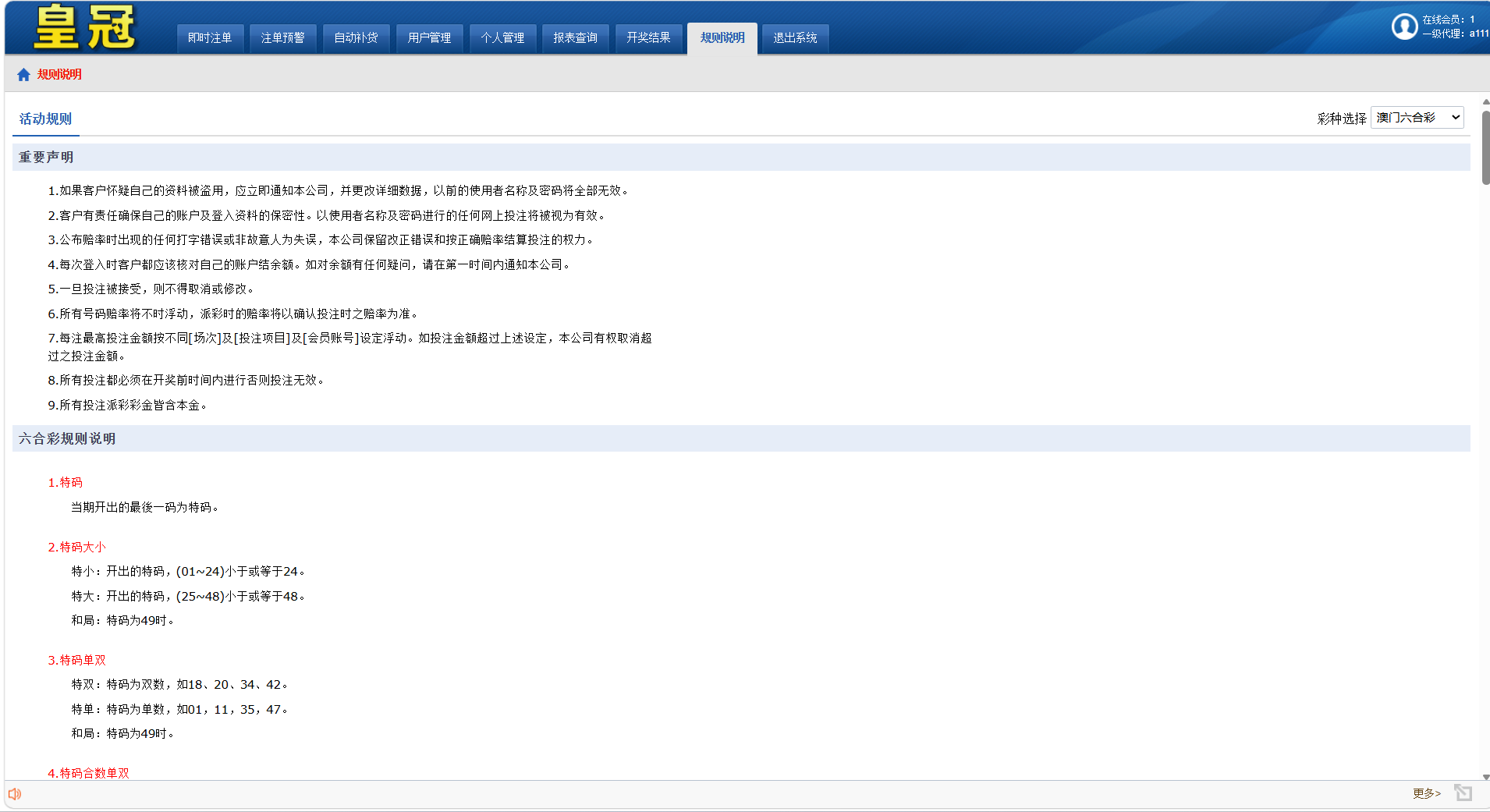
Task: Click the red 规则说明 breadcrumb link
Action: point(59,75)
